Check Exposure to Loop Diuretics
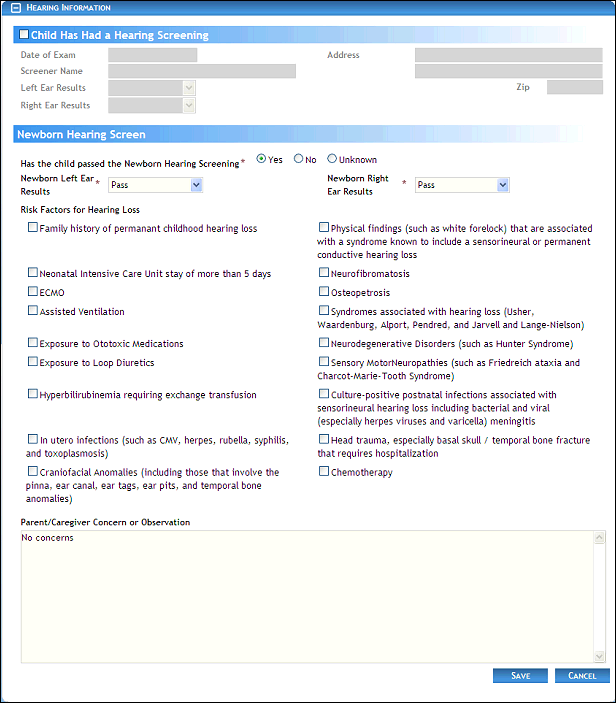This screenshot has height=703, width=616. [33, 362]
